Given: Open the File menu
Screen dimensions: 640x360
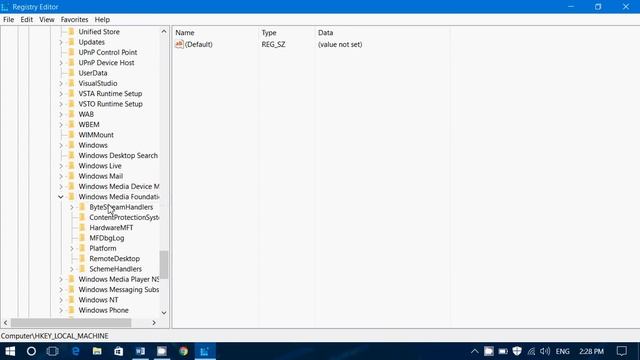Looking at the screenshot, I should (x=8, y=20).
